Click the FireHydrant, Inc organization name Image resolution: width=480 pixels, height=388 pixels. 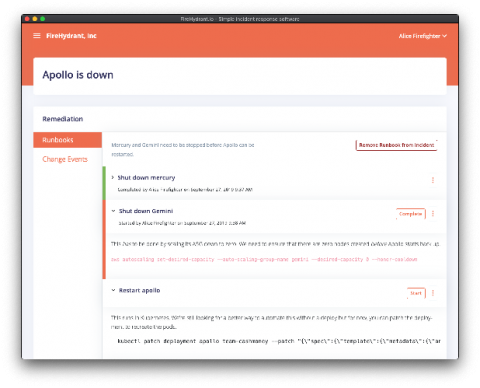click(x=71, y=36)
